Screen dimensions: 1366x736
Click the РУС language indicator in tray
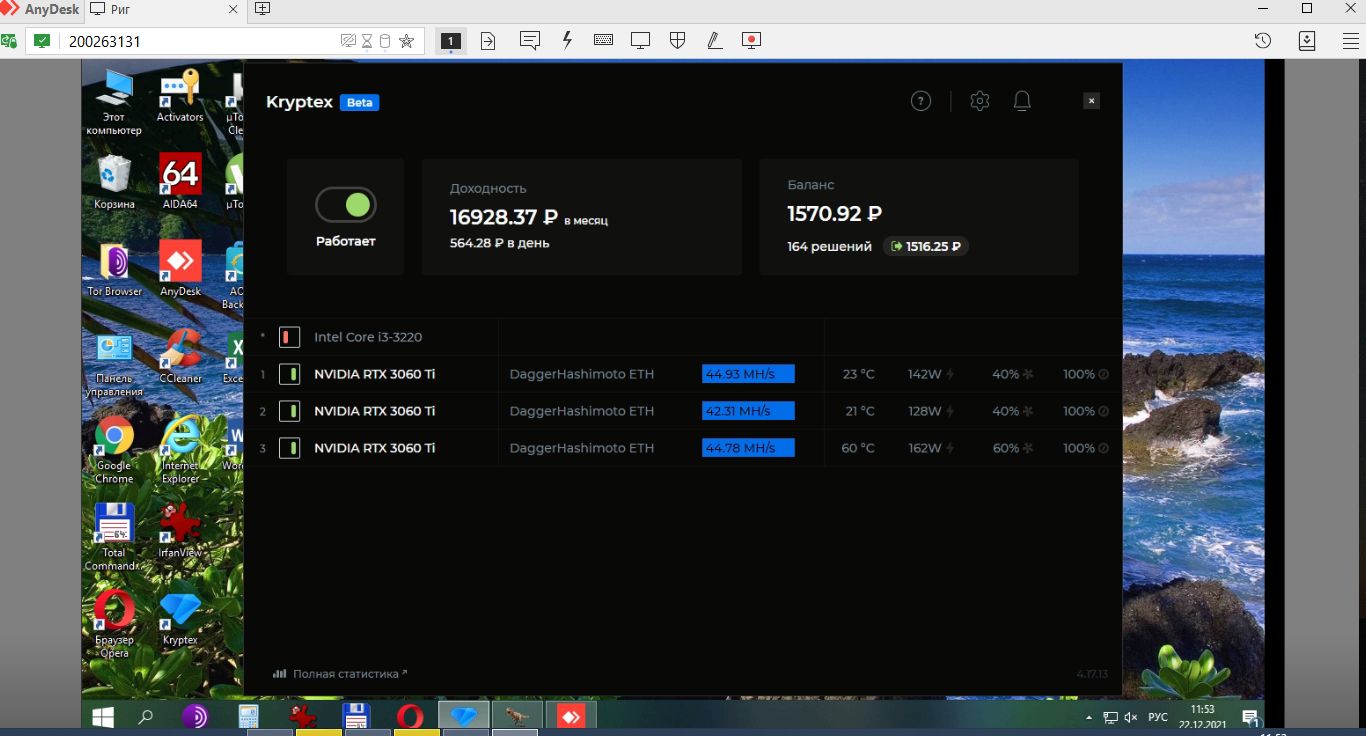[x=1158, y=717]
